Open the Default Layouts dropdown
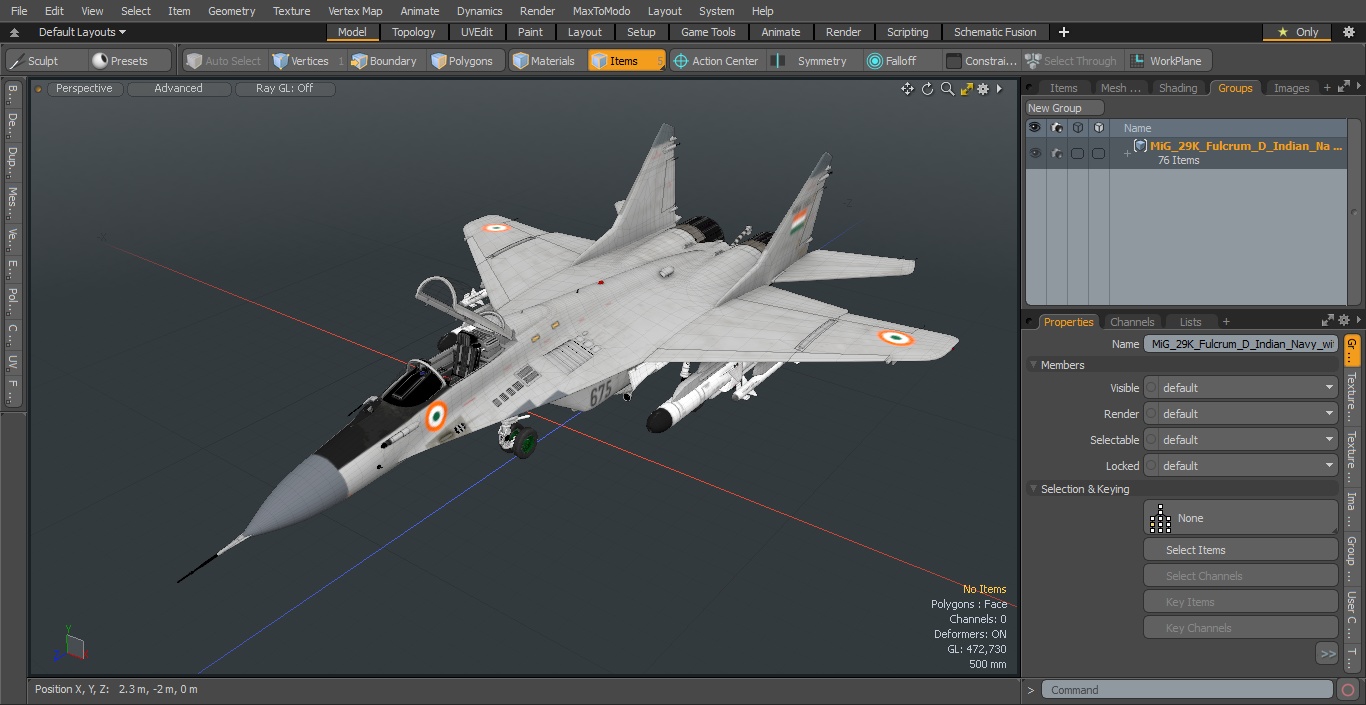Viewport: 1366px width, 705px height. point(82,32)
